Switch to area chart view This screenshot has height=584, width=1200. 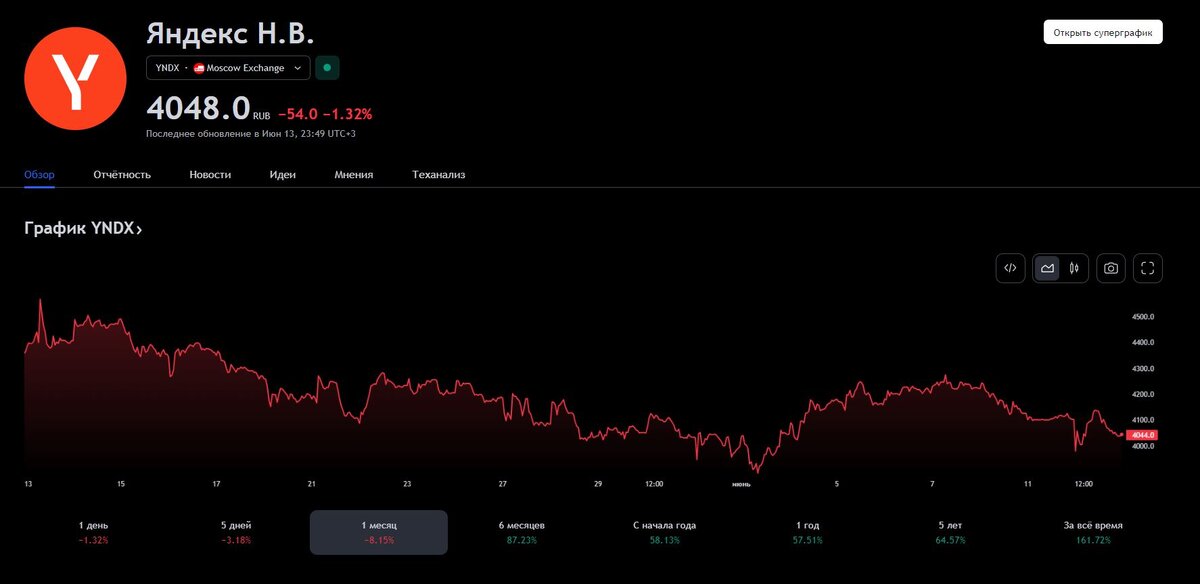point(1048,268)
